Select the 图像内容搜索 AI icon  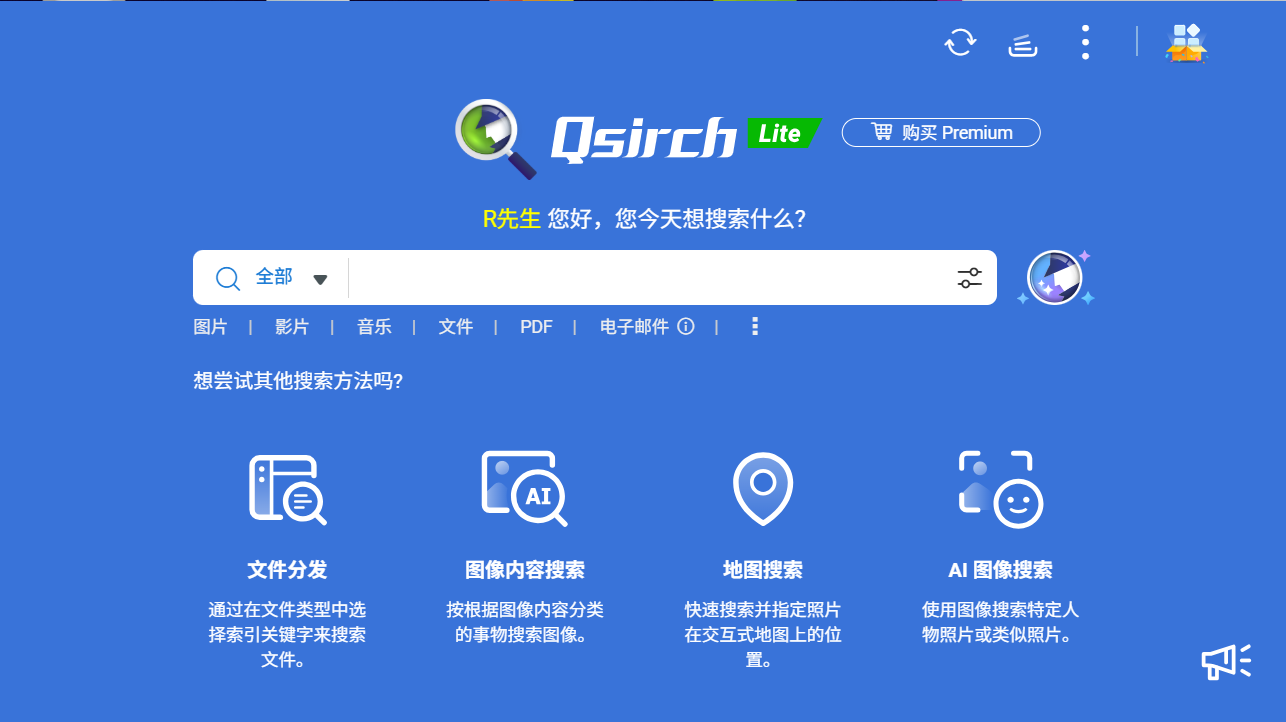[524, 489]
